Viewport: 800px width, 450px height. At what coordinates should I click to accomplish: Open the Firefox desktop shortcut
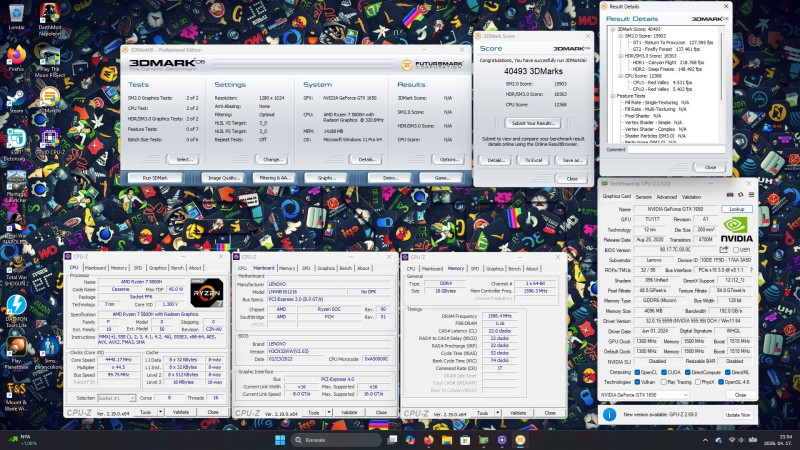pos(16,58)
